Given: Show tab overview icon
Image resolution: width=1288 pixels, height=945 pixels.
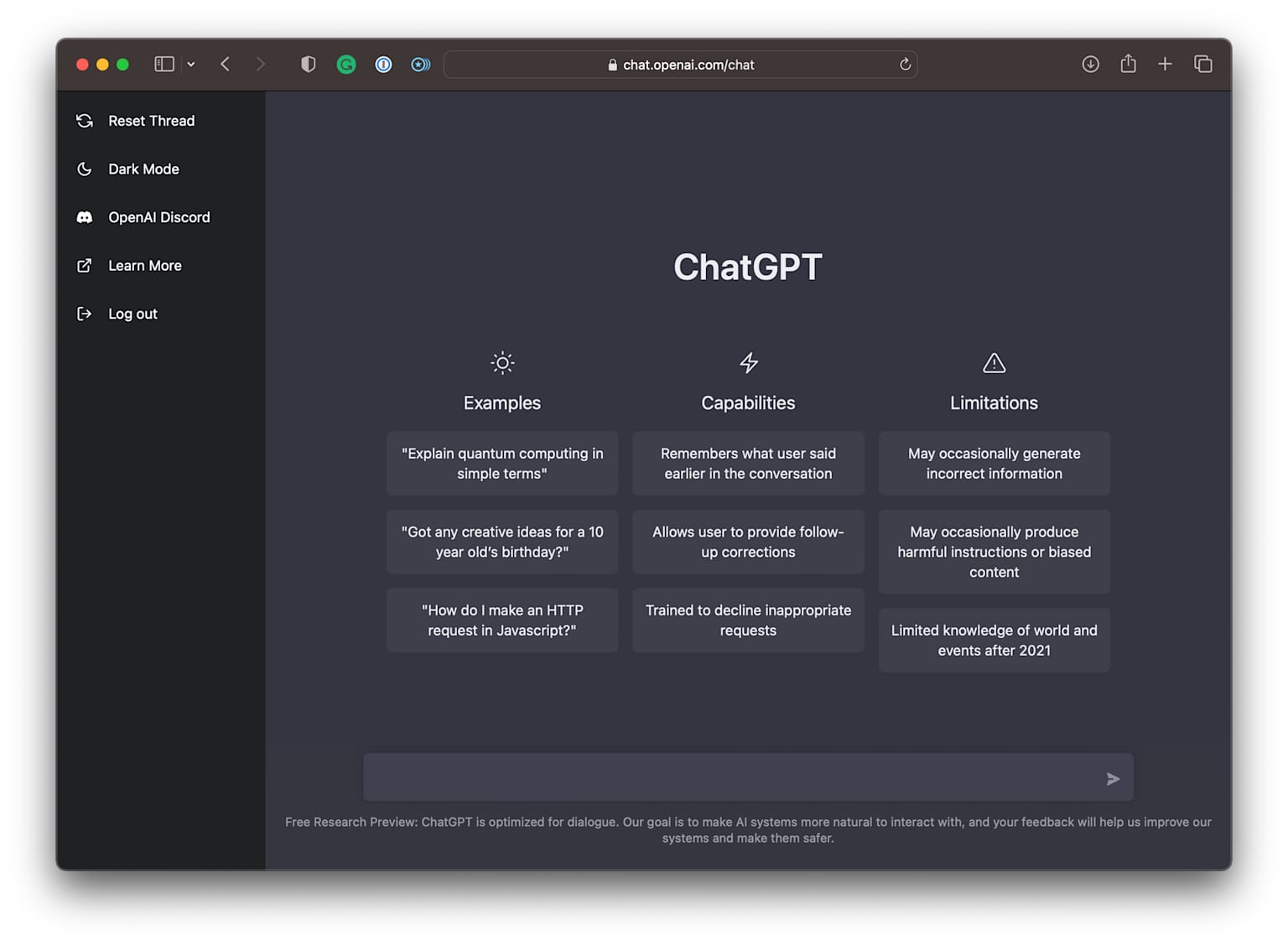Looking at the screenshot, I should (1203, 65).
